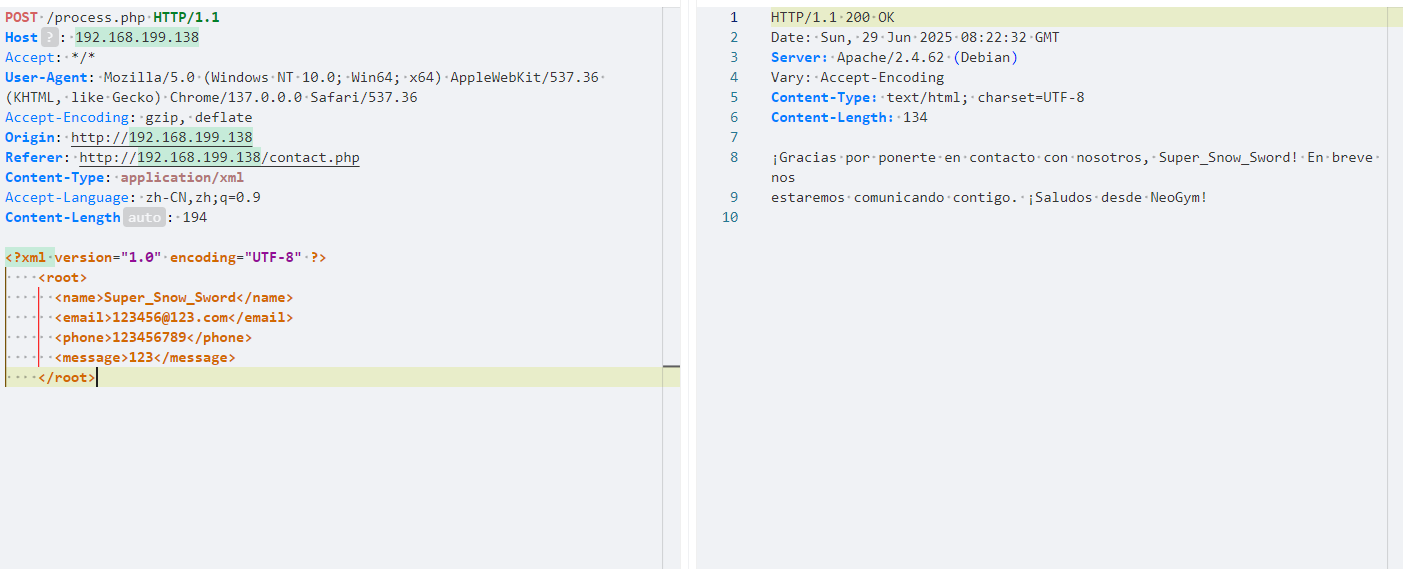Click line number 1 in response gutter
Screen dimensions: 1403x569
point(734,18)
